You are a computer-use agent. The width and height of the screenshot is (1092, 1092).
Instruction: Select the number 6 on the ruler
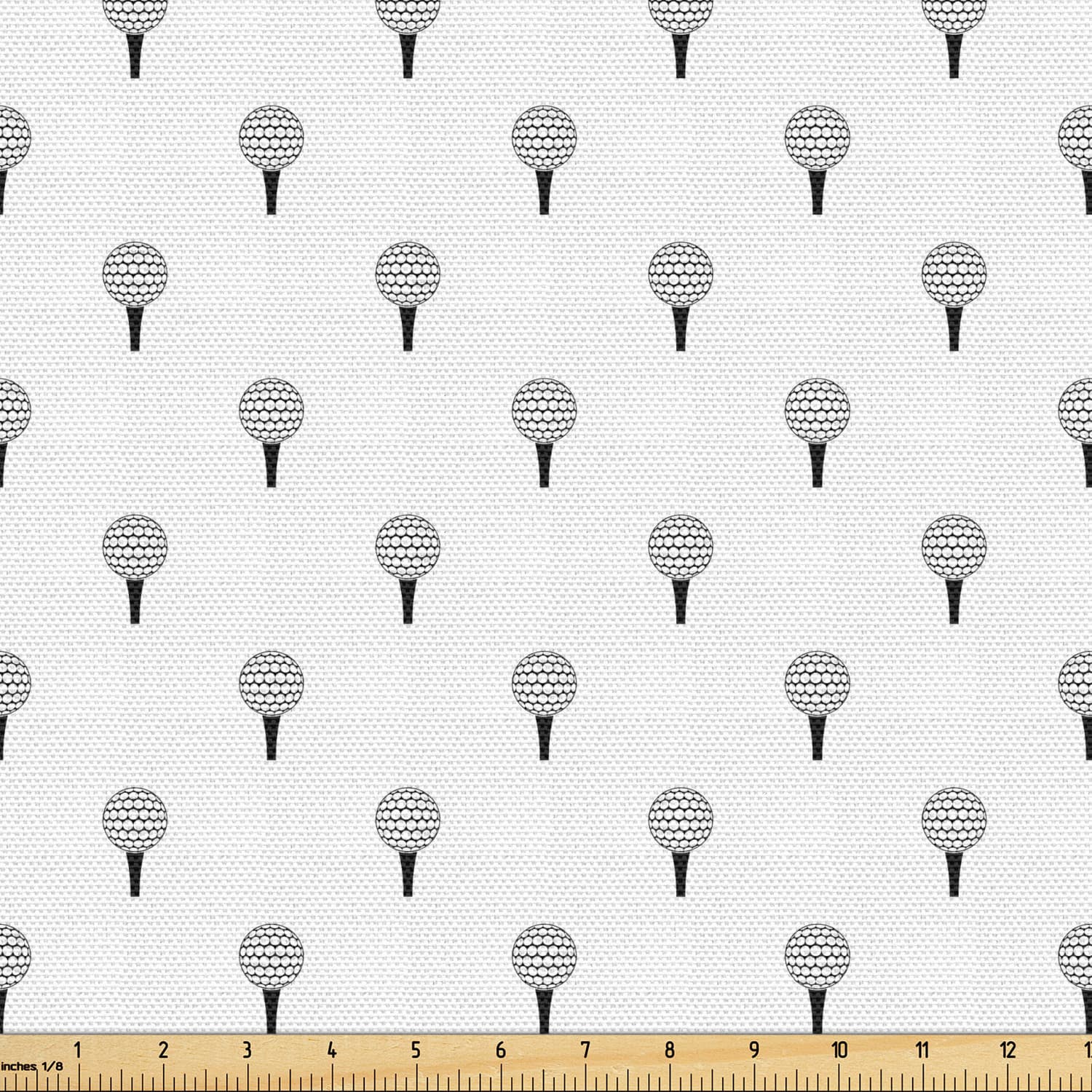point(501,1050)
